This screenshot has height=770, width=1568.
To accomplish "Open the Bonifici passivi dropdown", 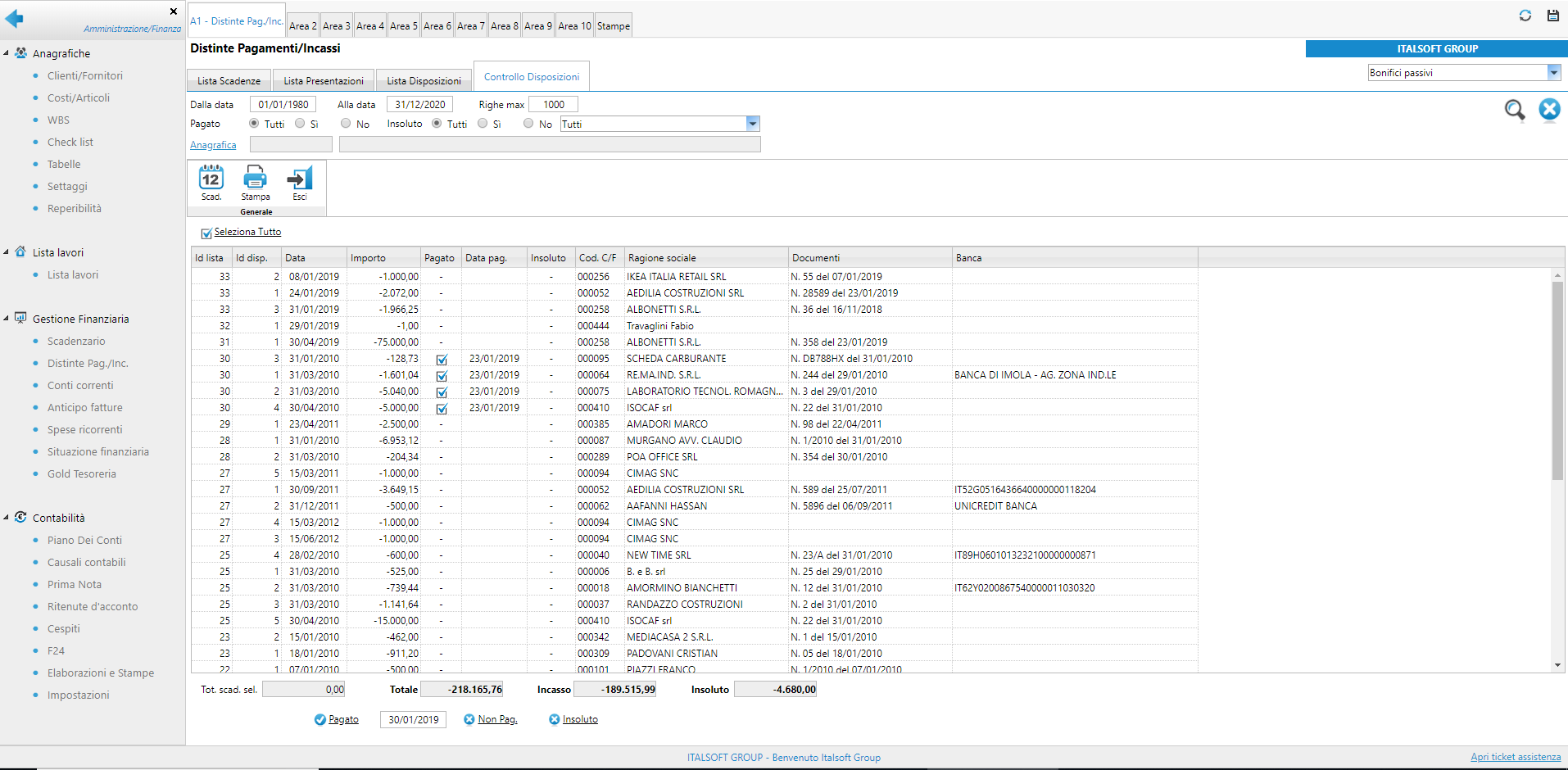I will [x=1553, y=73].
